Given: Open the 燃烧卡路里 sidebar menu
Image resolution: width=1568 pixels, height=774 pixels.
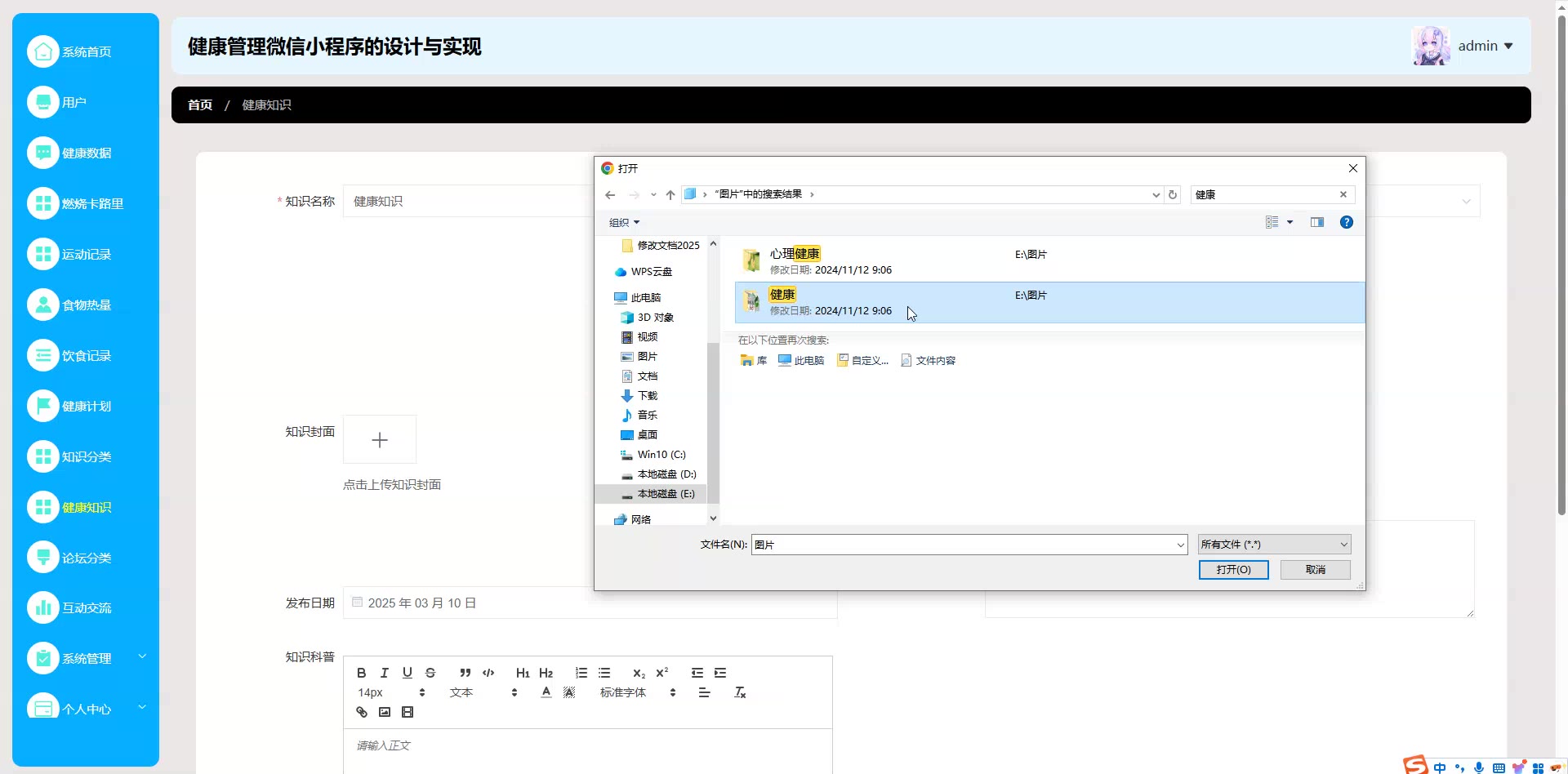Looking at the screenshot, I should coord(86,203).
